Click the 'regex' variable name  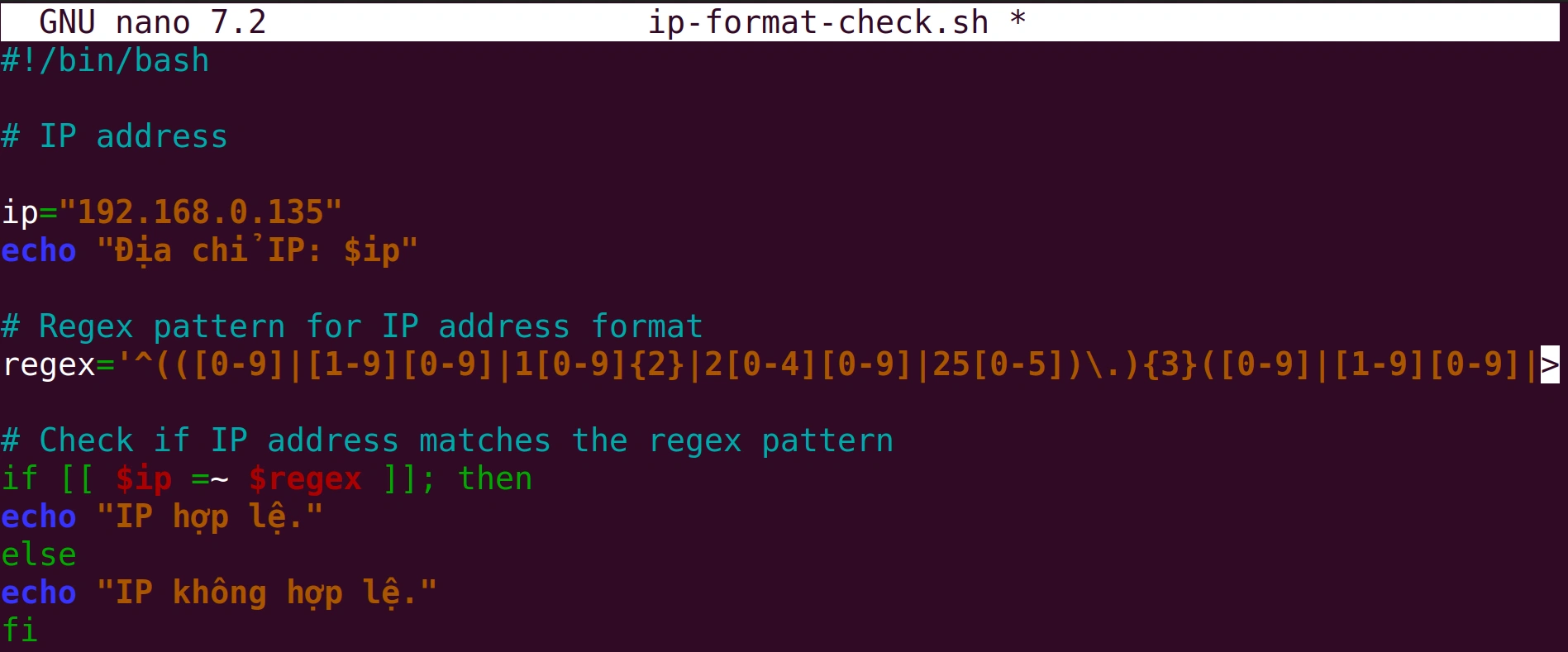click(49, 365)
